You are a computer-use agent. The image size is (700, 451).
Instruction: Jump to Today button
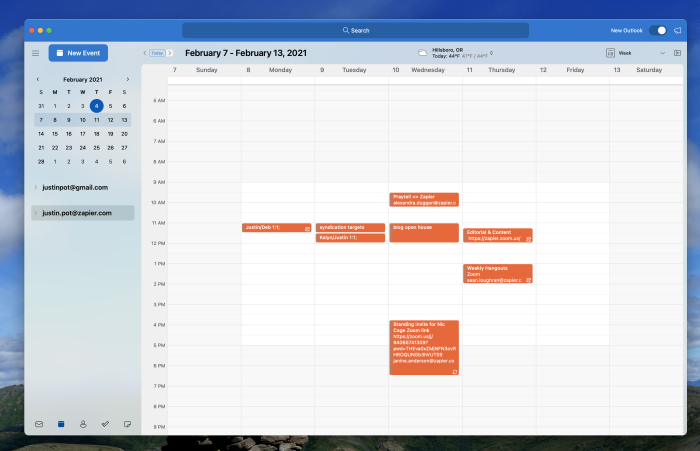[157, 53]
